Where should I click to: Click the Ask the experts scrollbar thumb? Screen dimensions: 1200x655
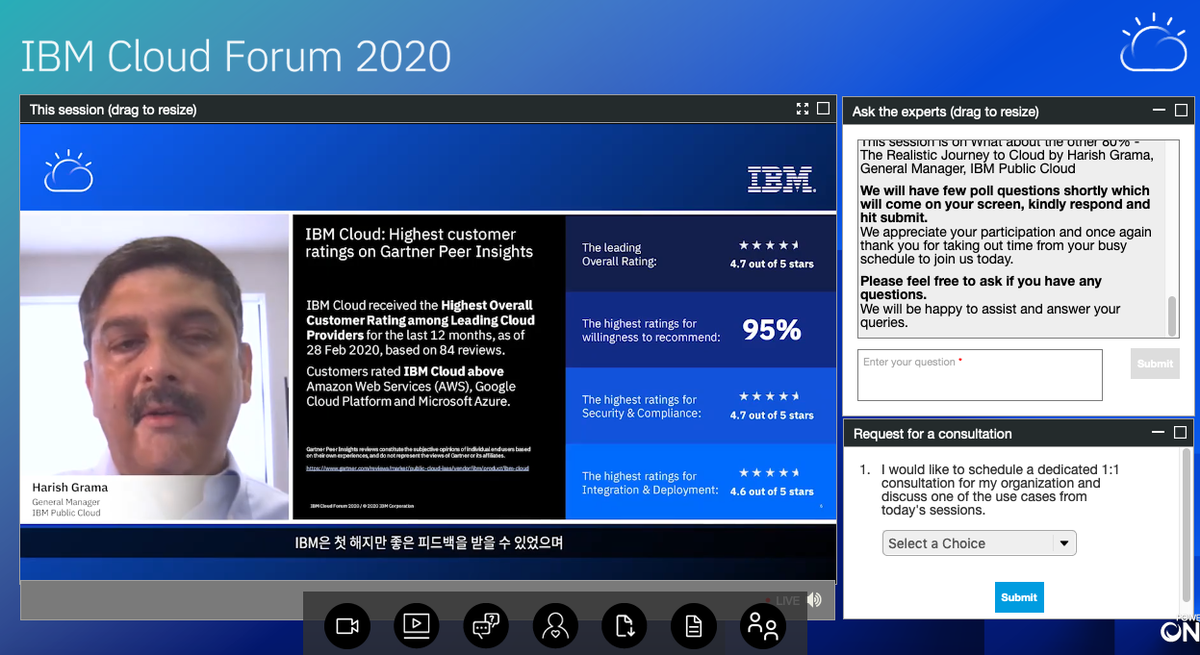click(1173, 316)
